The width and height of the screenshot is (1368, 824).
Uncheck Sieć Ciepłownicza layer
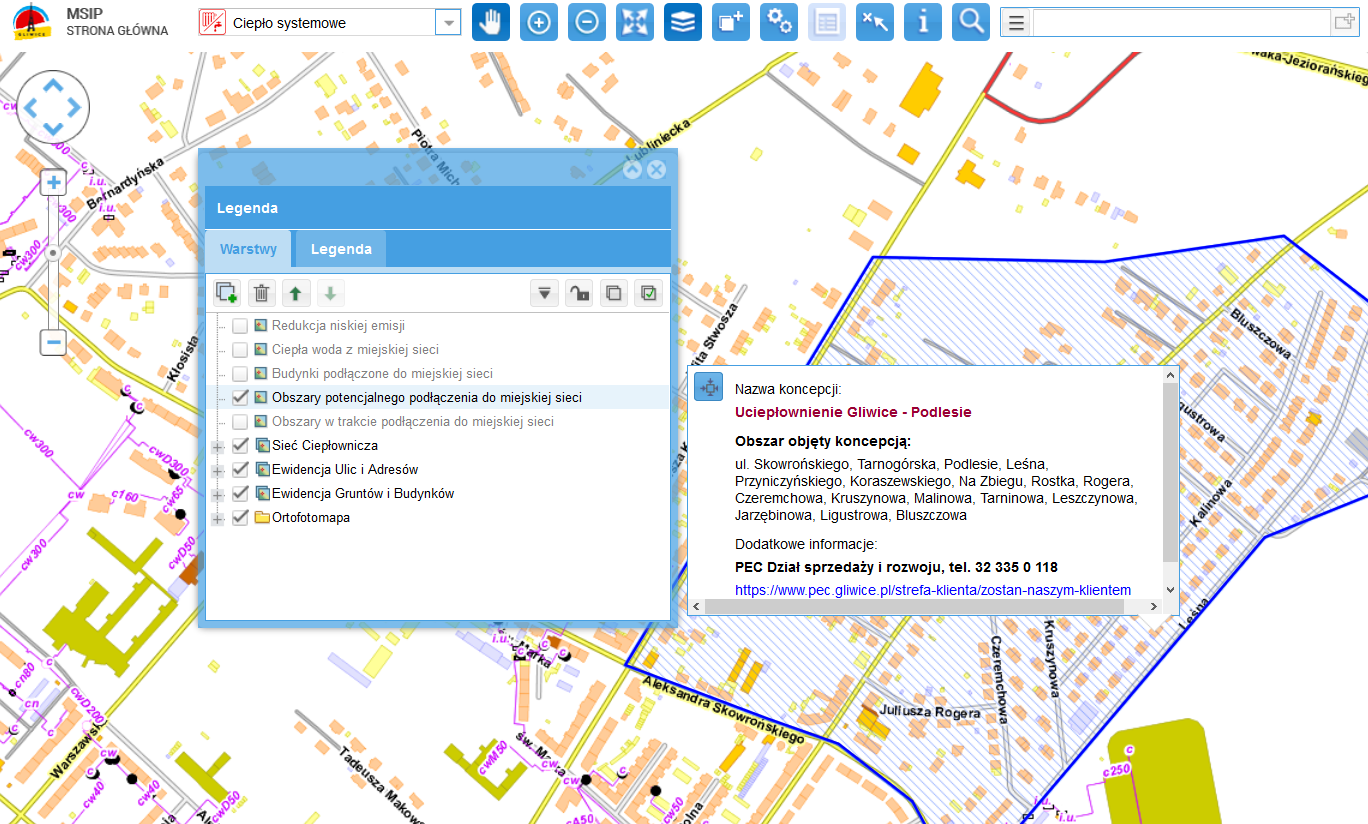click(x=240, y=446)
